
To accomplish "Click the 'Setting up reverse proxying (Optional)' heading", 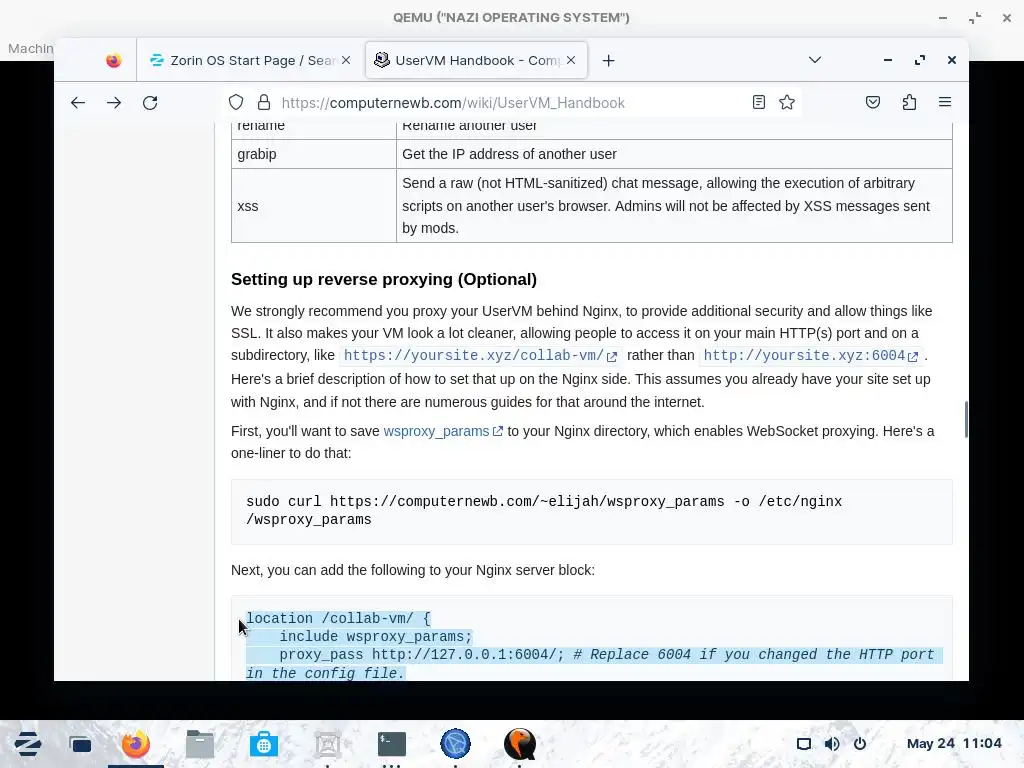I will [383, 280].
